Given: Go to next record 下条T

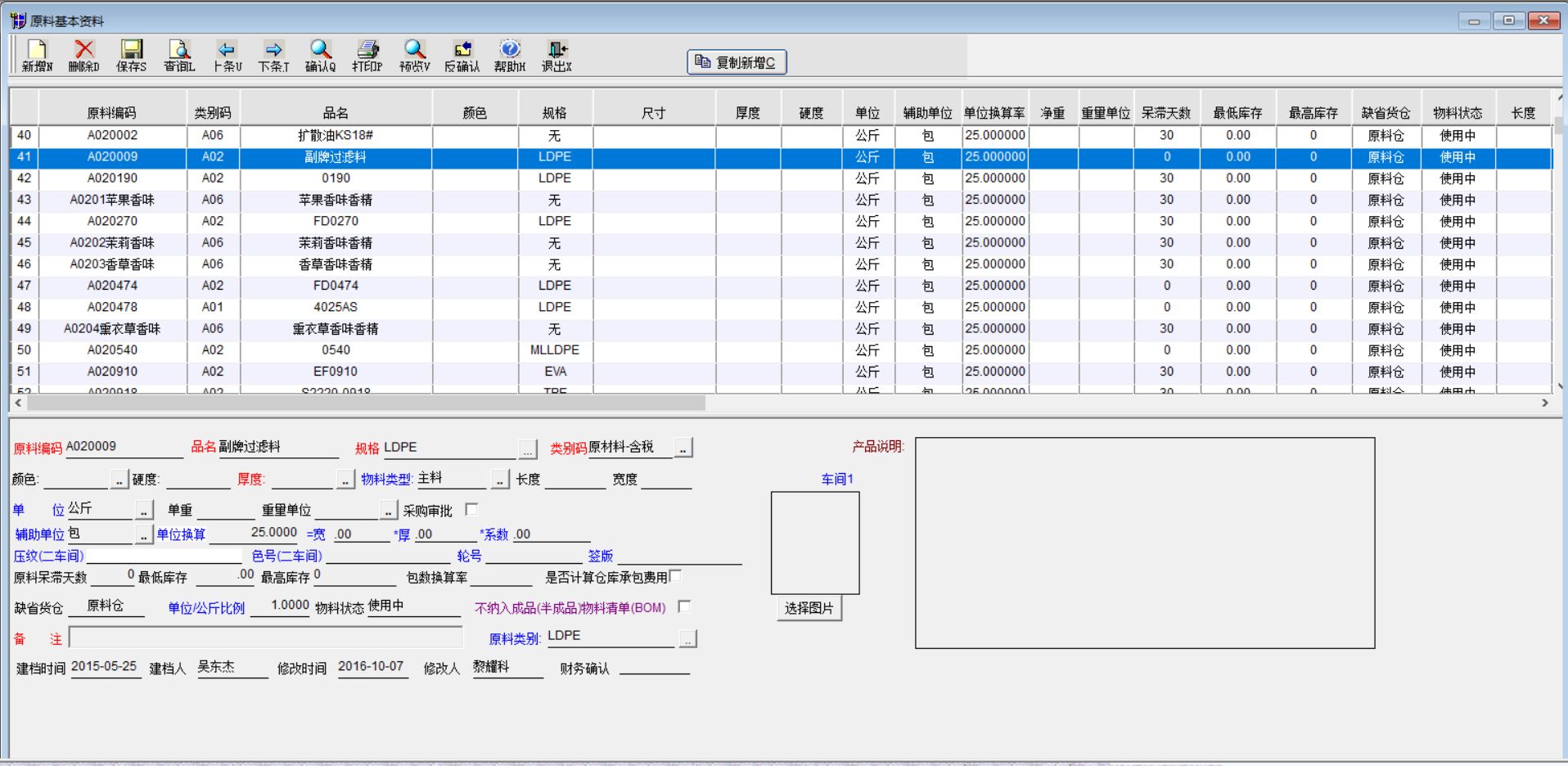Looking at the screenshot, I should pos(273,56).
